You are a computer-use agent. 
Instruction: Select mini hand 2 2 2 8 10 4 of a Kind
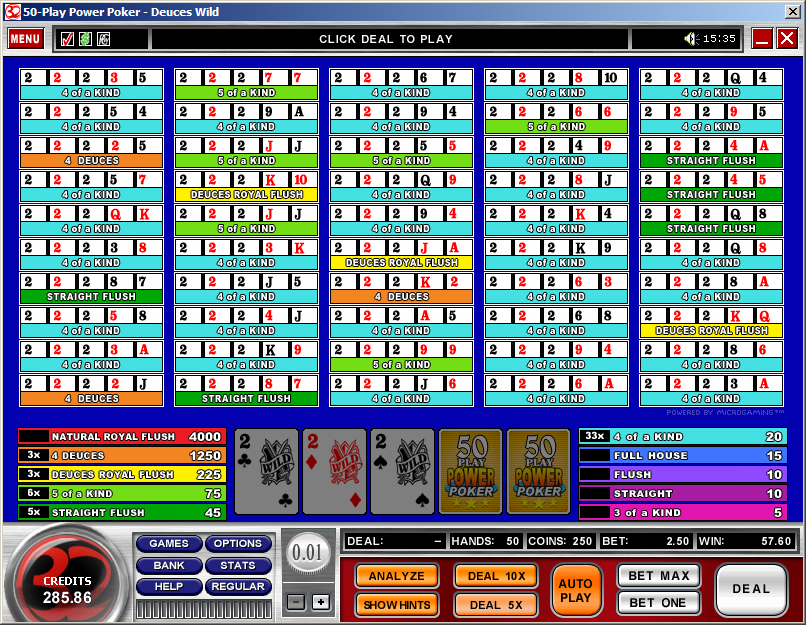click(x=556, y=85)
